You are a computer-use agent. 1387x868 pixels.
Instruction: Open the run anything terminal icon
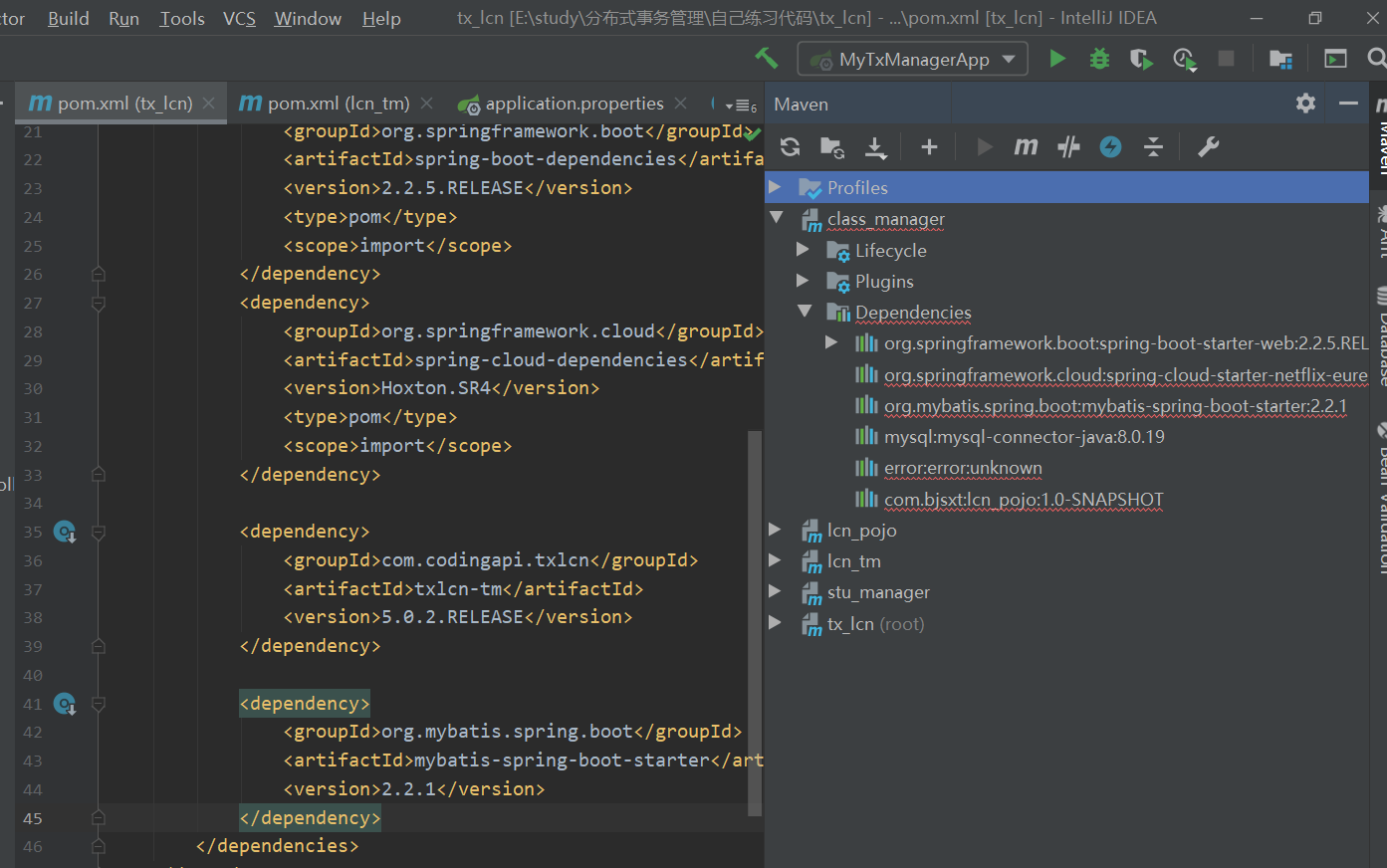1335,59
